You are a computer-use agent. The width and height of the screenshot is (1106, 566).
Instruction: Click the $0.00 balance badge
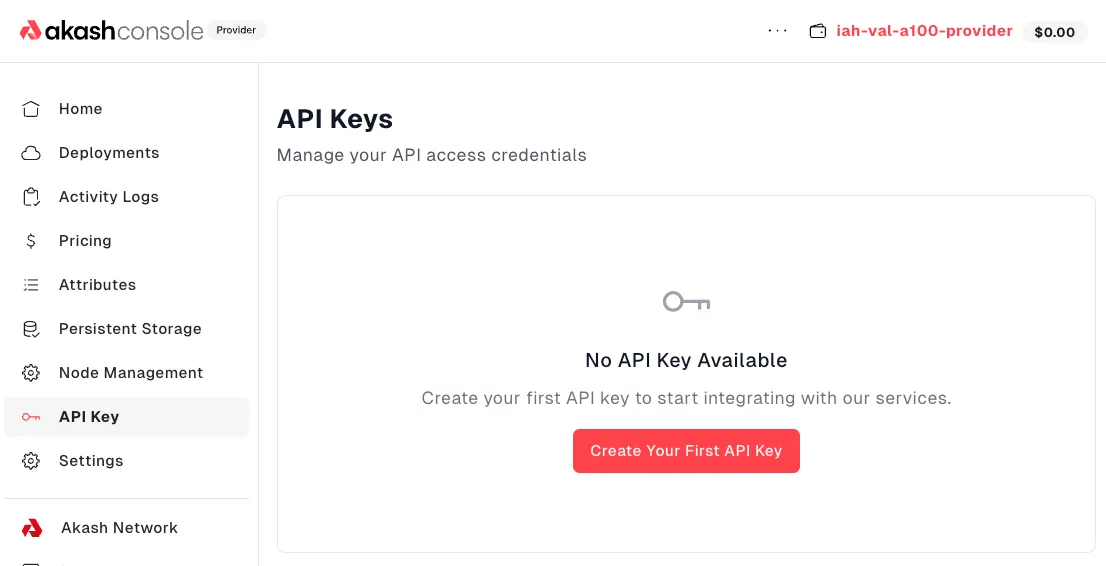pyautogui.click(x=1054, y=32)
